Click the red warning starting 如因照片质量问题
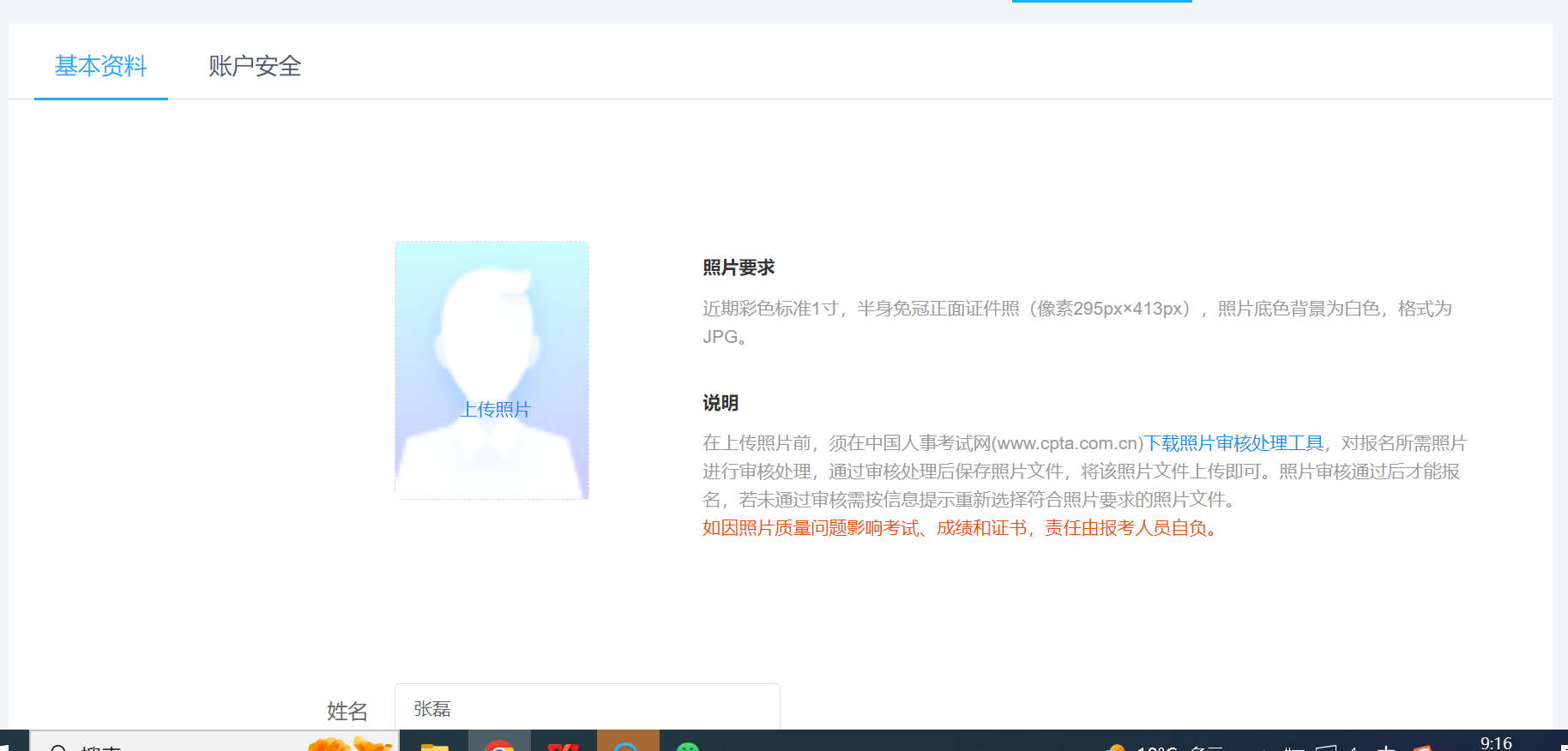The width and height of the screenshot is (1568, 751). pyautogui.click(x=961, y=528)
